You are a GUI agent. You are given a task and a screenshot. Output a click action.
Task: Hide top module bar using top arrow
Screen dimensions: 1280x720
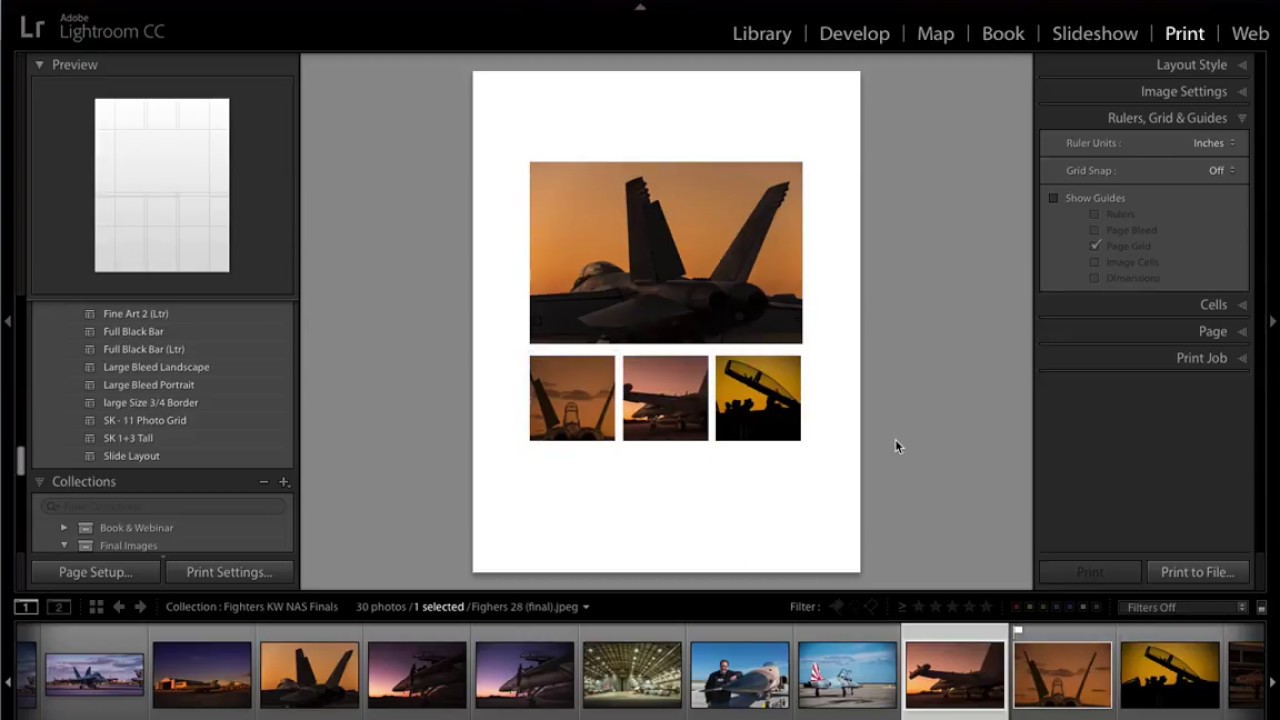click(x=640, y=6)
